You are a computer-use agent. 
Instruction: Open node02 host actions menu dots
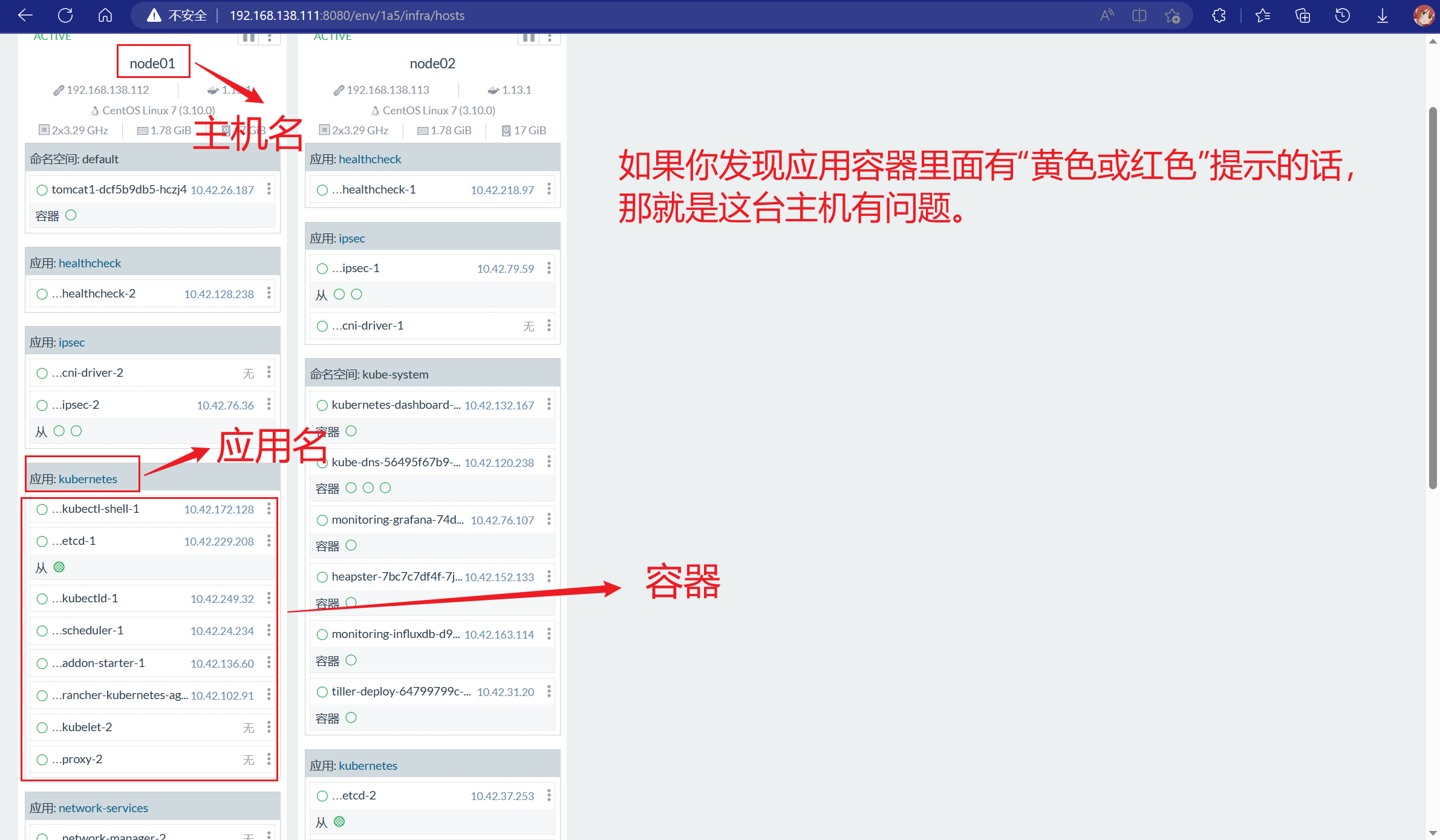point(549,37)
